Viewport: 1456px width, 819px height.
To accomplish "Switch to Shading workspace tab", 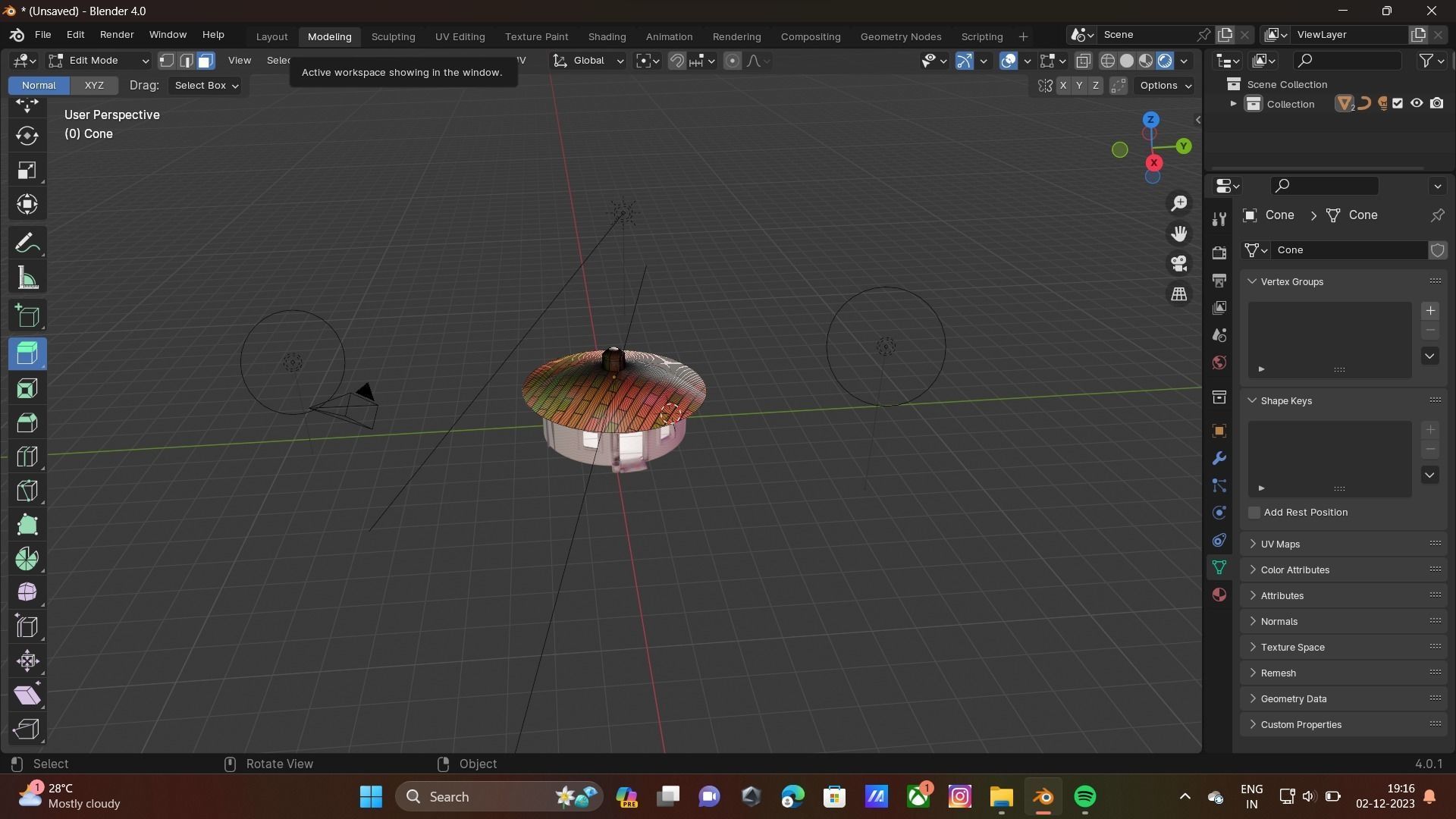I will pos(607,36).
